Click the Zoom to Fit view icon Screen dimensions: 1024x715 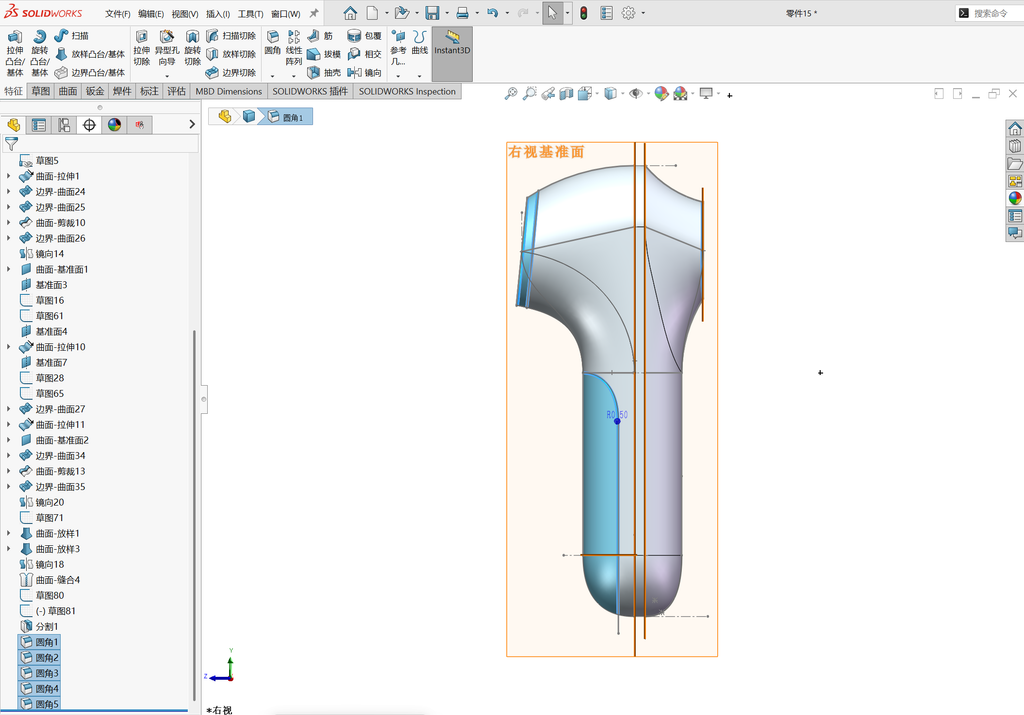(511, 94)
